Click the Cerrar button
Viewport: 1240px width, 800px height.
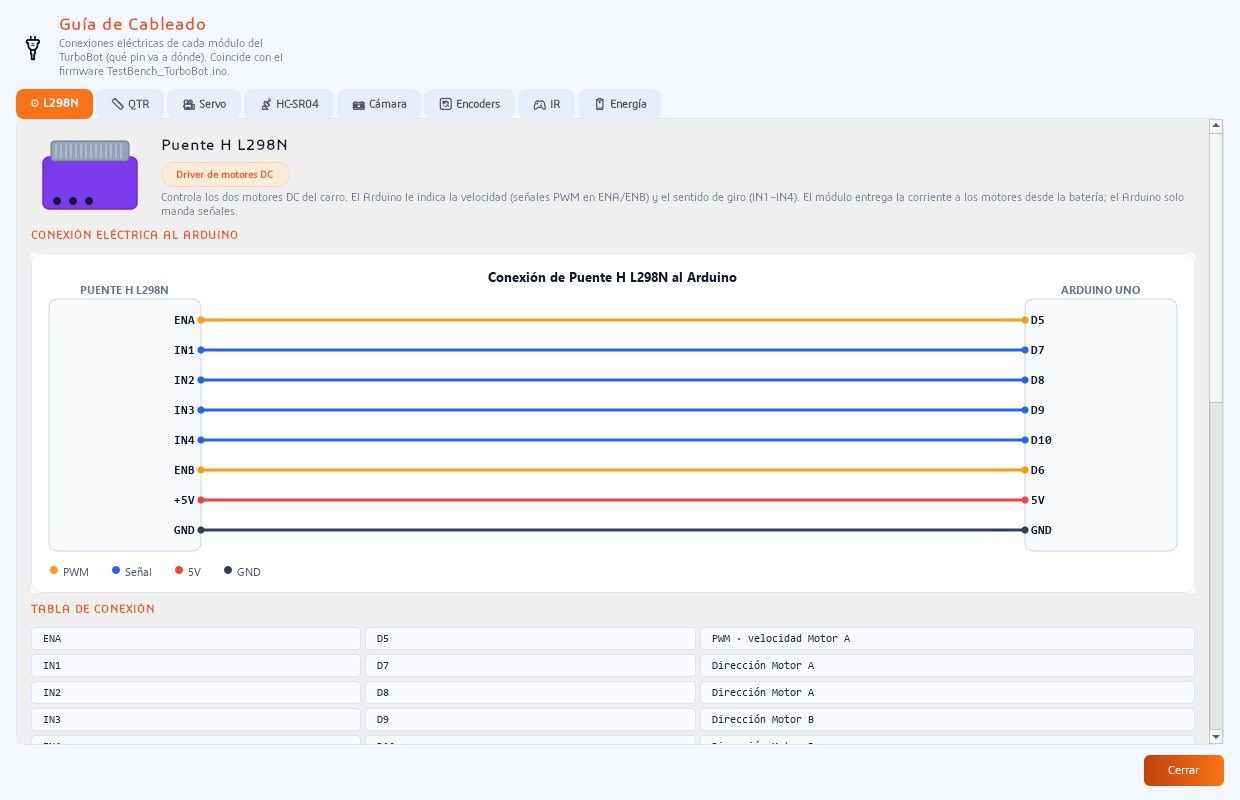coord(1183,770)
